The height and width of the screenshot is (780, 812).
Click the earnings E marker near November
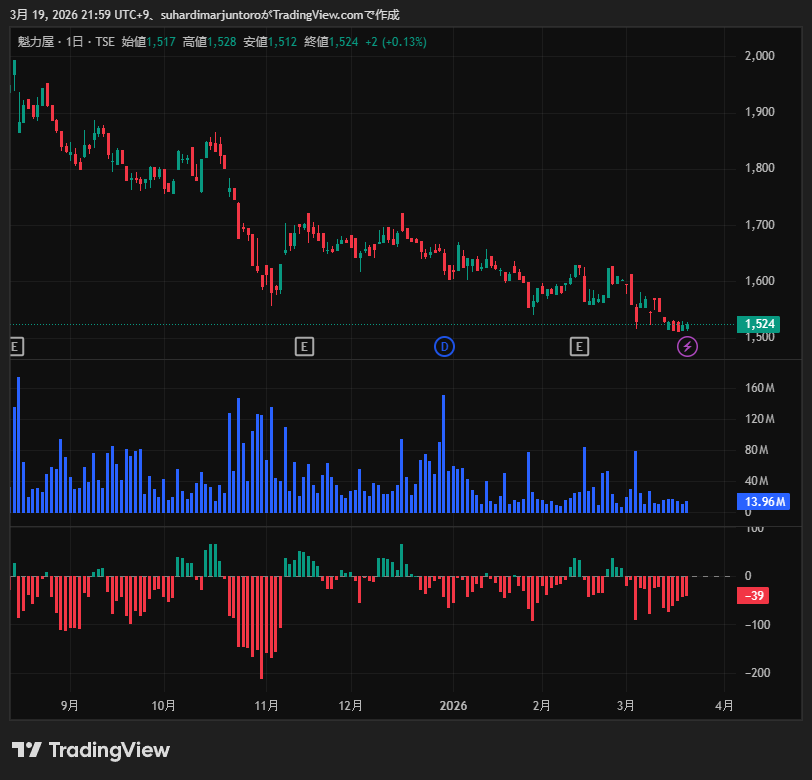click(x=304, y=346)
